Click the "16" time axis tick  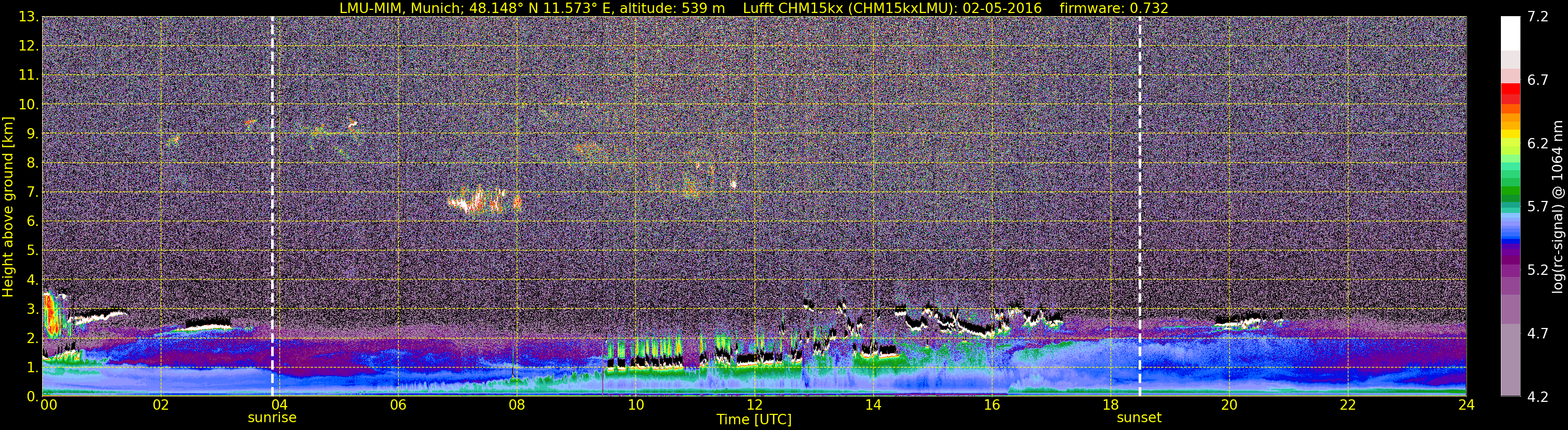(x=991, y=405)
